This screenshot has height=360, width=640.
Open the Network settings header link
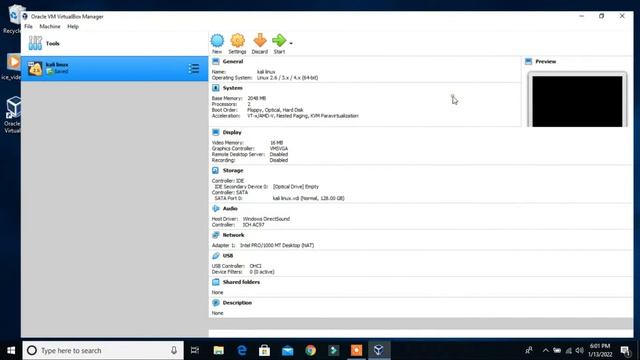click(x=233, y=235)
